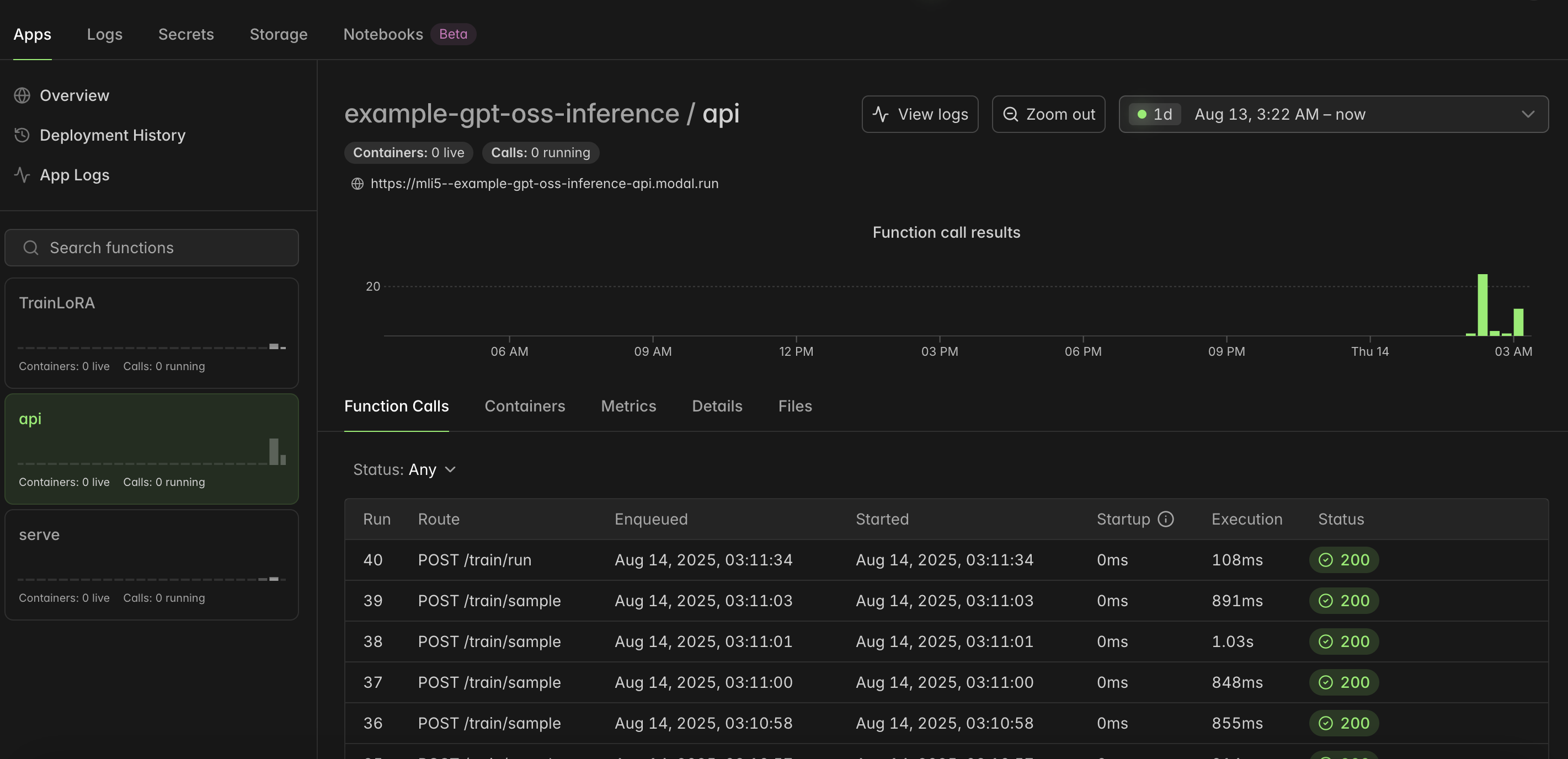Expand the Status: Any filter
The height and width of the screenshot is (759, 1568).
(405, 470)
